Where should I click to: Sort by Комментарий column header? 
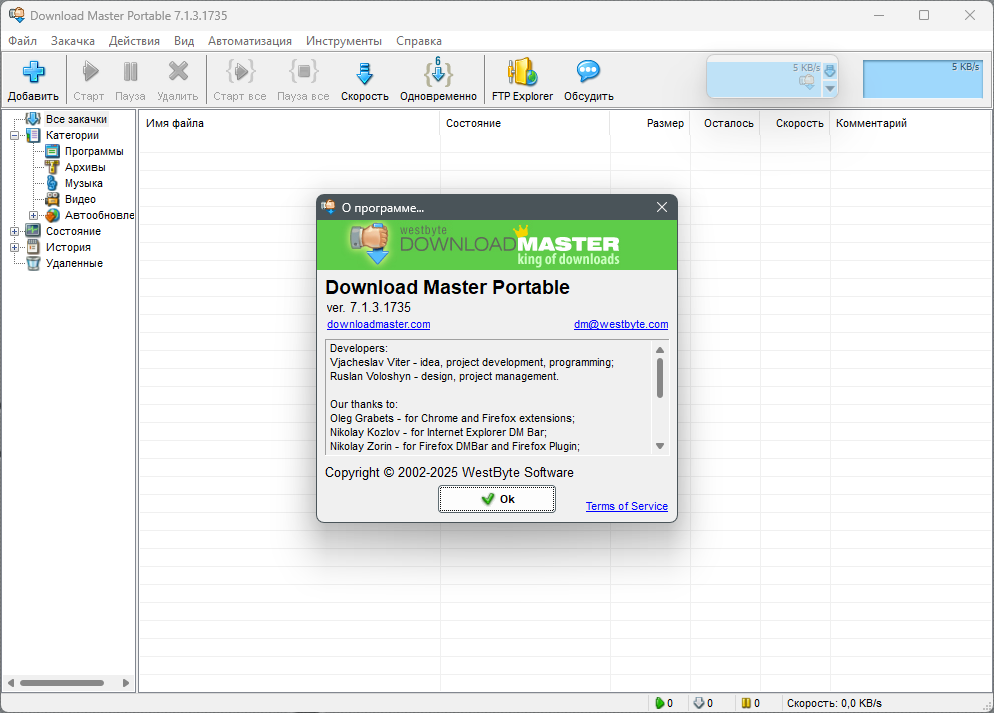pos(911,123)
